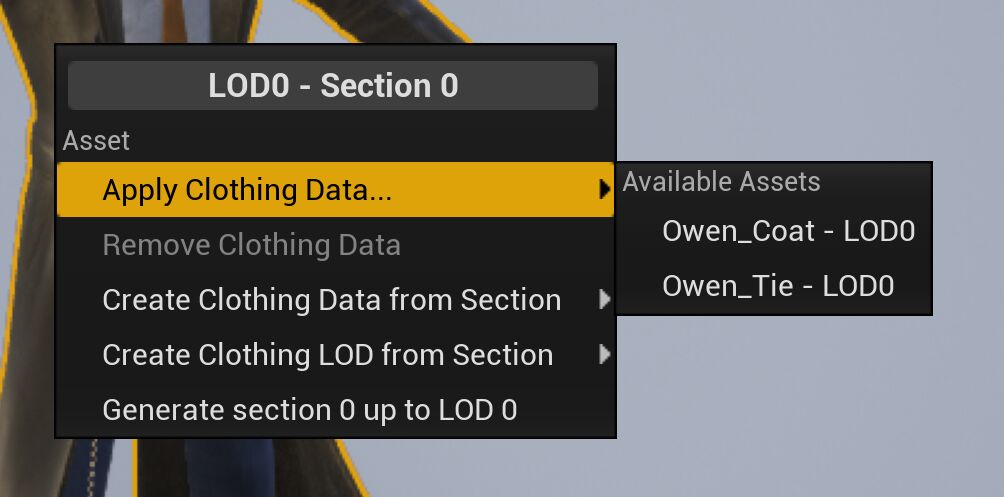The height and width of the screenshot is (497, 1004).
Task: Expand arrow next to Create Clothing Data from Section
Action: click(604, 300)
